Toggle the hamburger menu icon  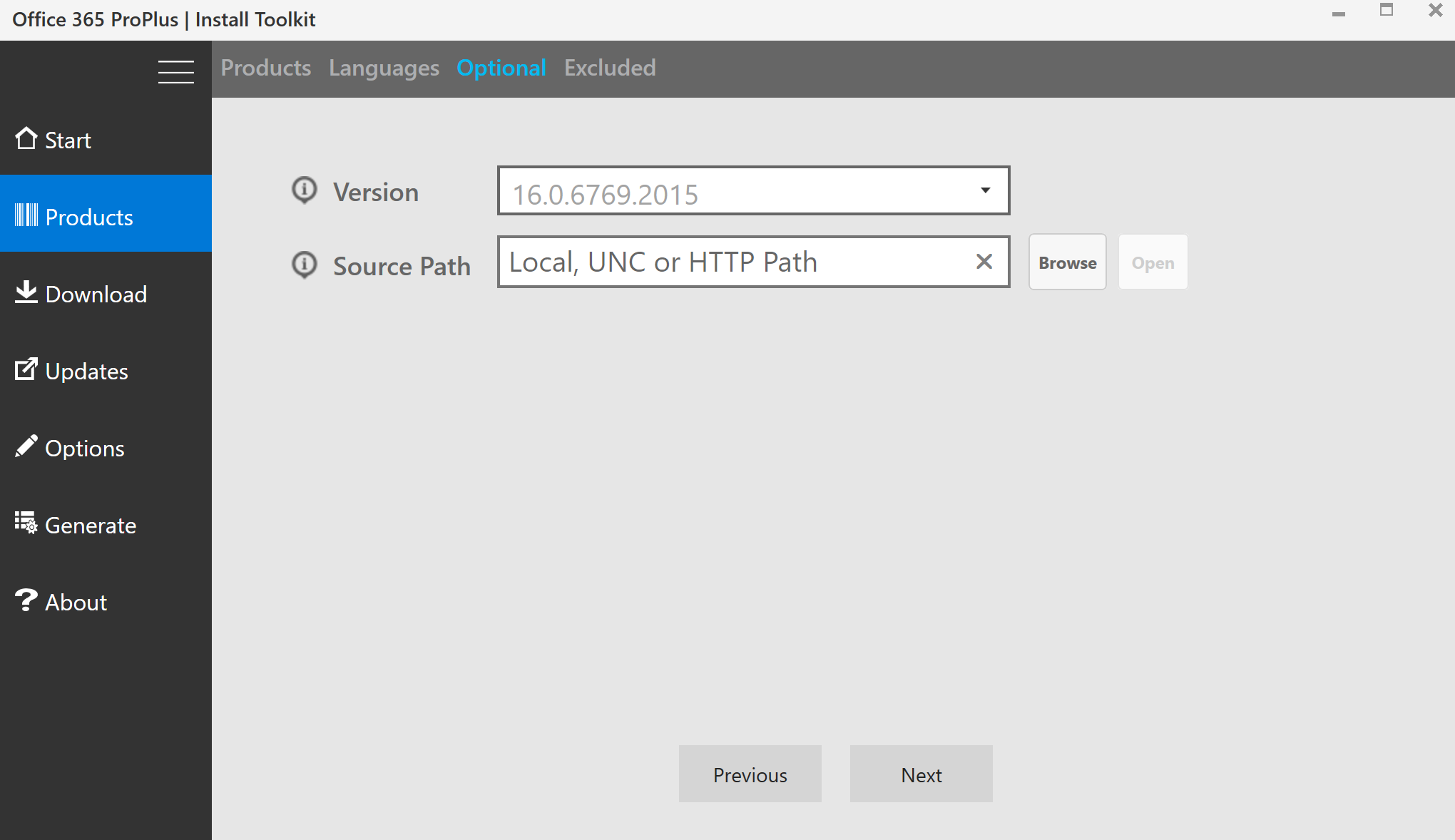click(x=175, y=71)
